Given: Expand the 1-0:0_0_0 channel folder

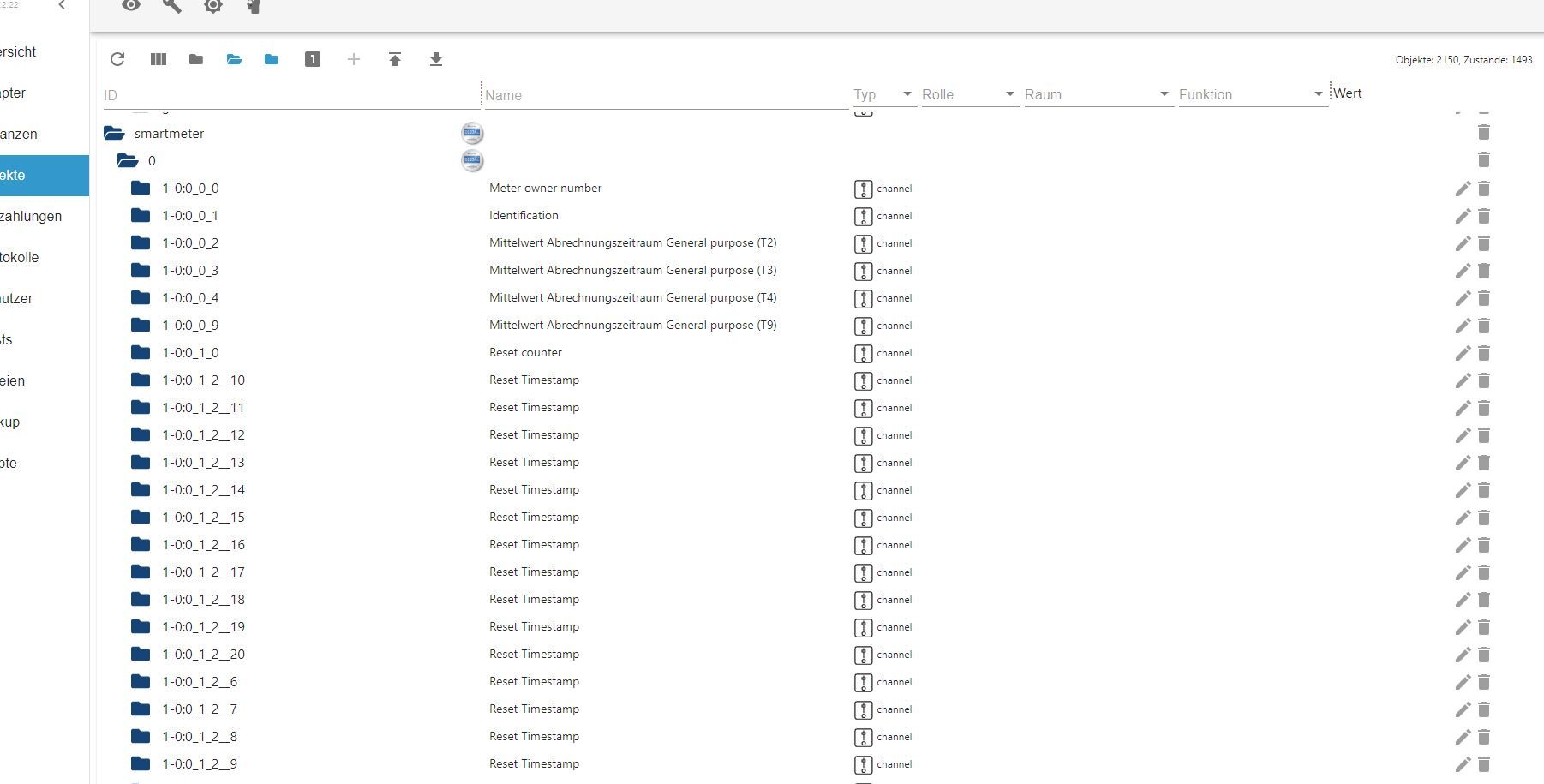Looking at the screenshot, I should (x=141, y=188).
